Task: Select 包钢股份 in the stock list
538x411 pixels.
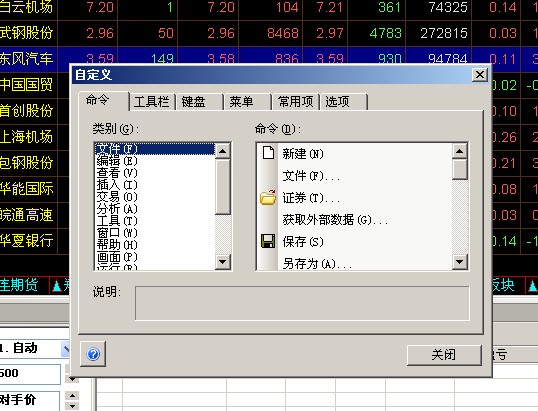Action: pos(26,163)
